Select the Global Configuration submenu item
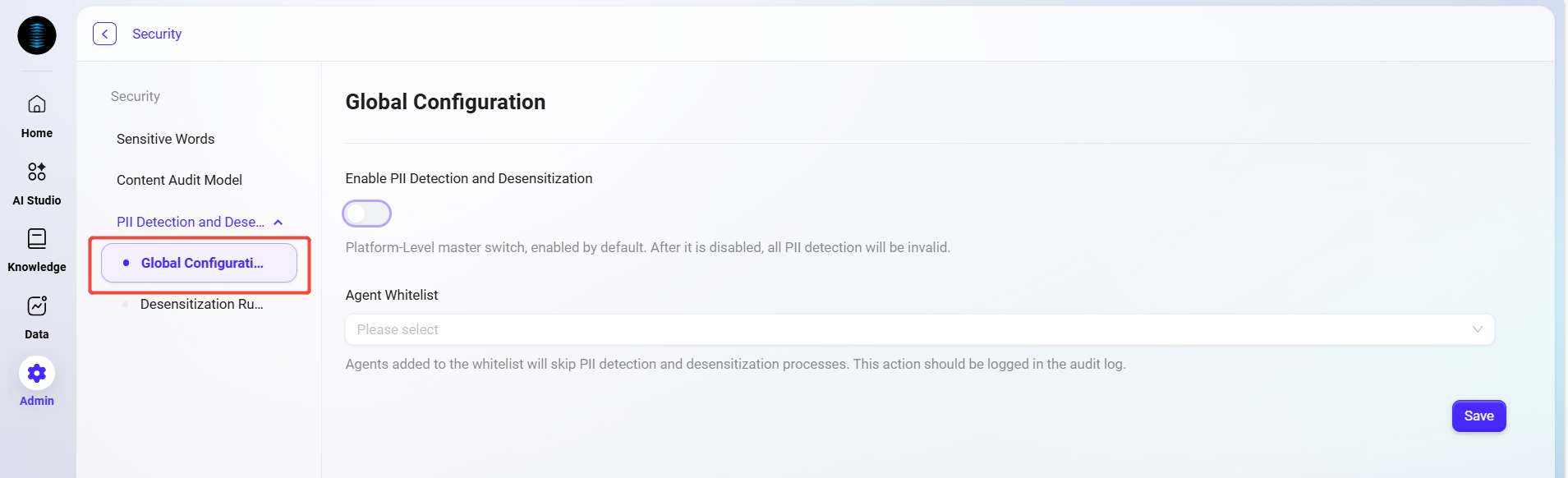 202,263
